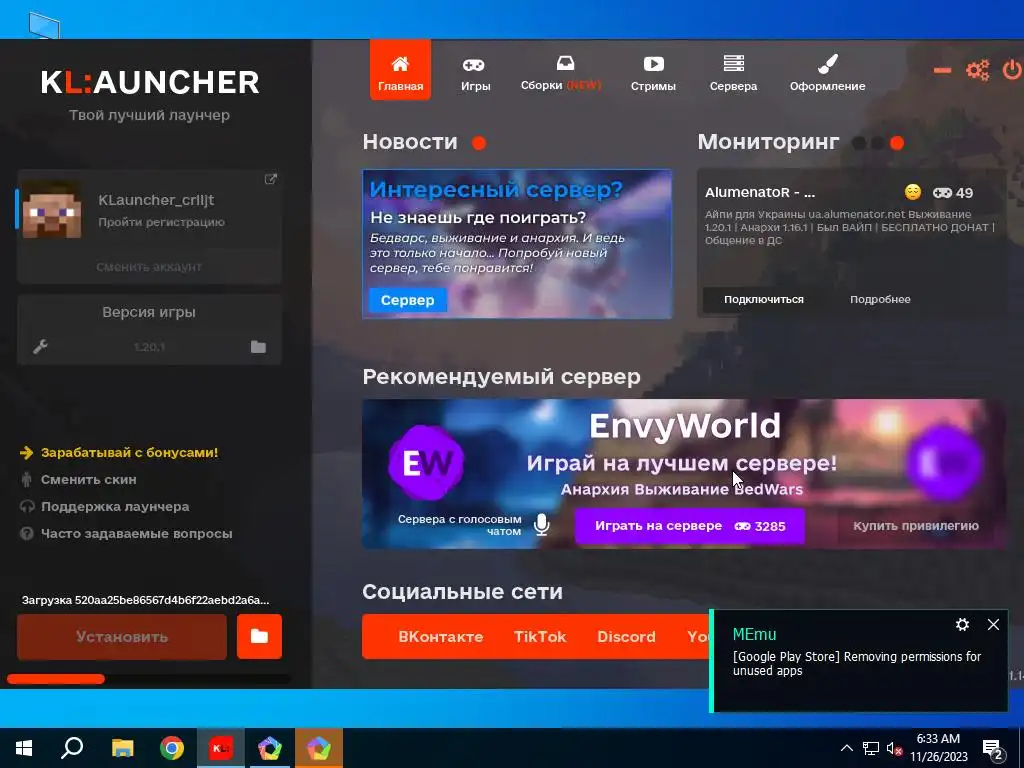Launch Google Chrome from taskbar
This screenshot has height=768, width=1024.
pos(172,748)
